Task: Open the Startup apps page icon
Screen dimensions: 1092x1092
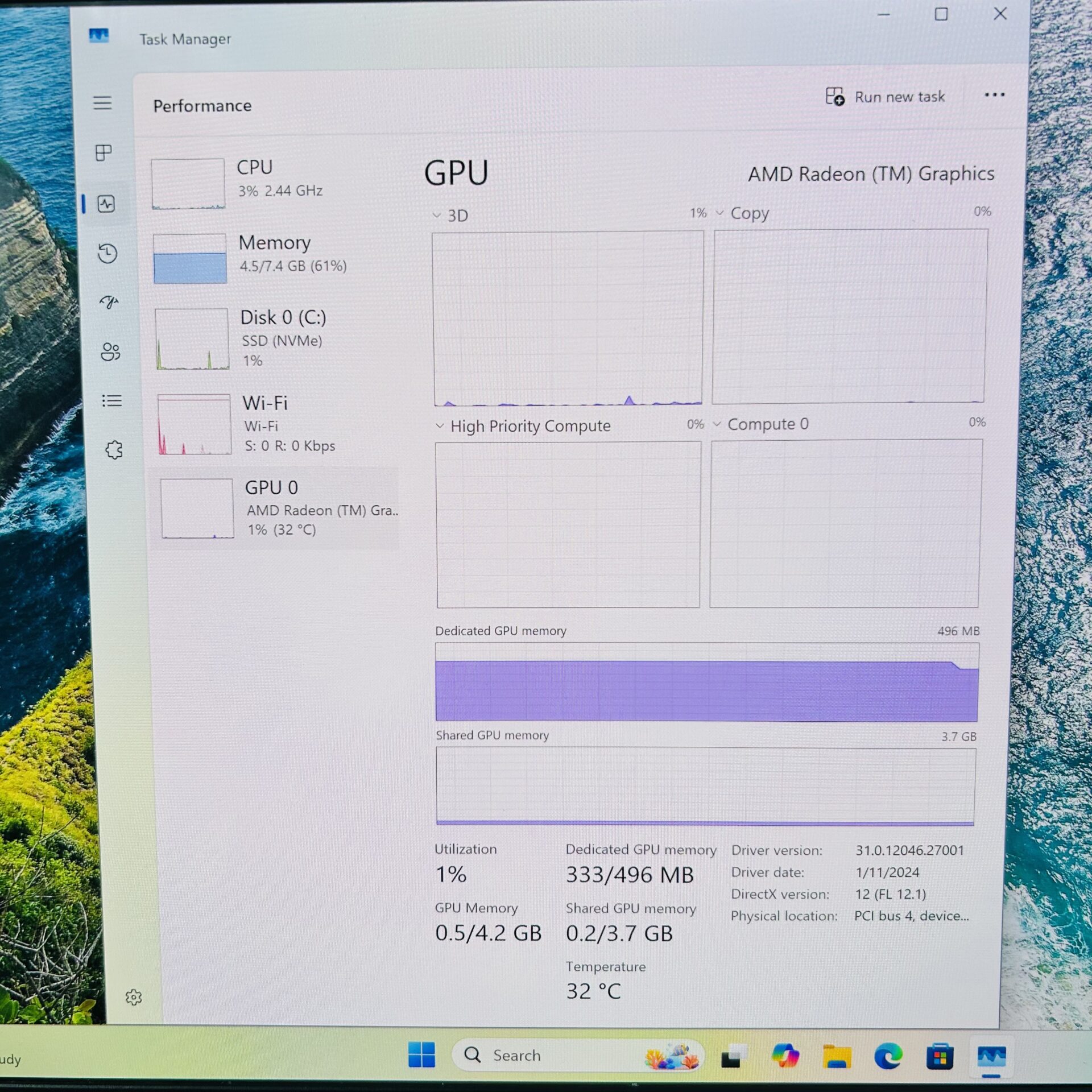Action: [109, 302]
